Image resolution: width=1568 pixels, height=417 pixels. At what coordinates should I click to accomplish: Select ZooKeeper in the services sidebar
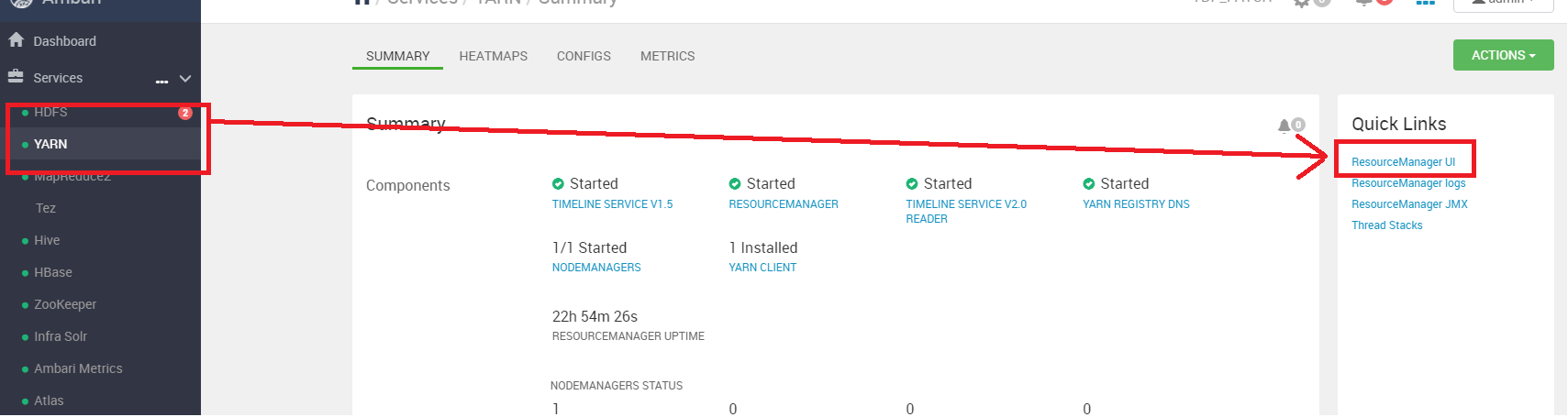click(65, 304)
